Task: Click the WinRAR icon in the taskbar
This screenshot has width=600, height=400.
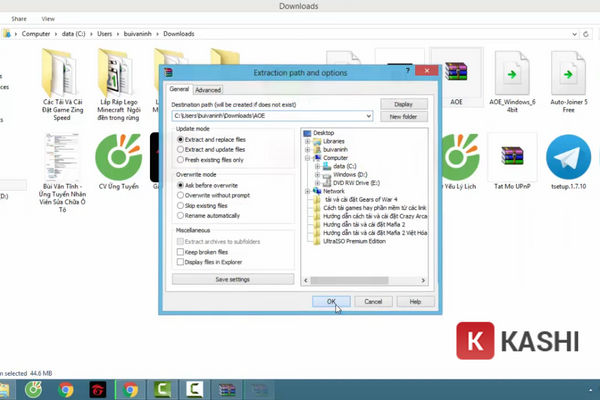Action: tap(228, 389)
